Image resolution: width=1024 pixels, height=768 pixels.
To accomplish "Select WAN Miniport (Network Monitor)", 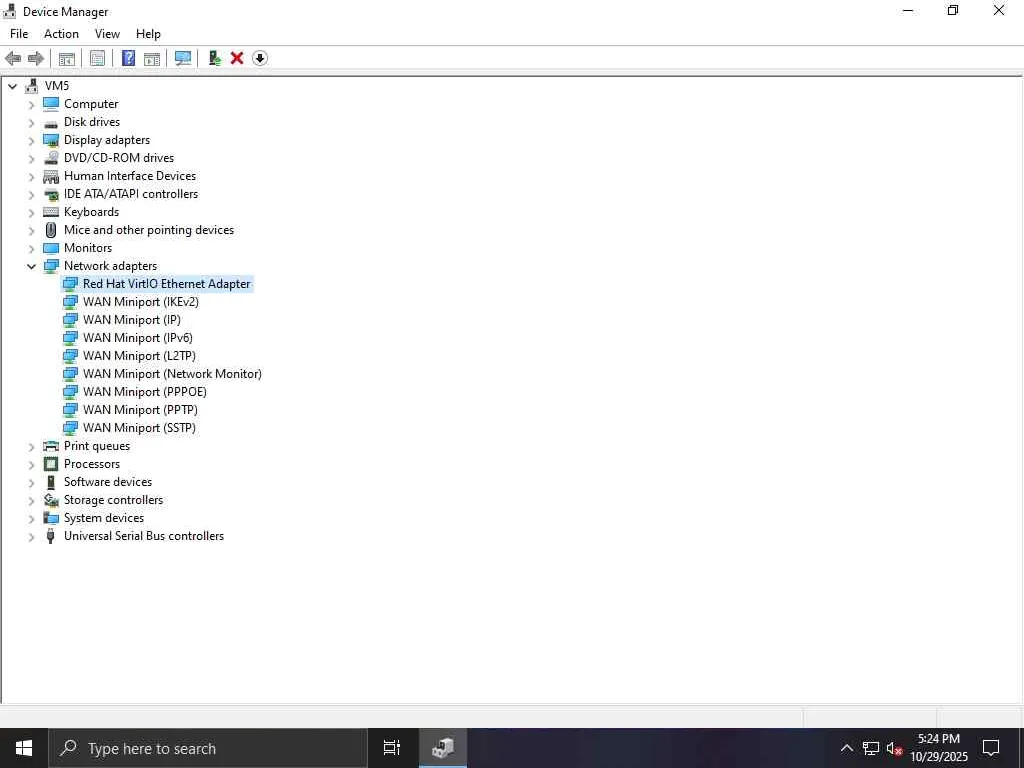I will 172,374.
